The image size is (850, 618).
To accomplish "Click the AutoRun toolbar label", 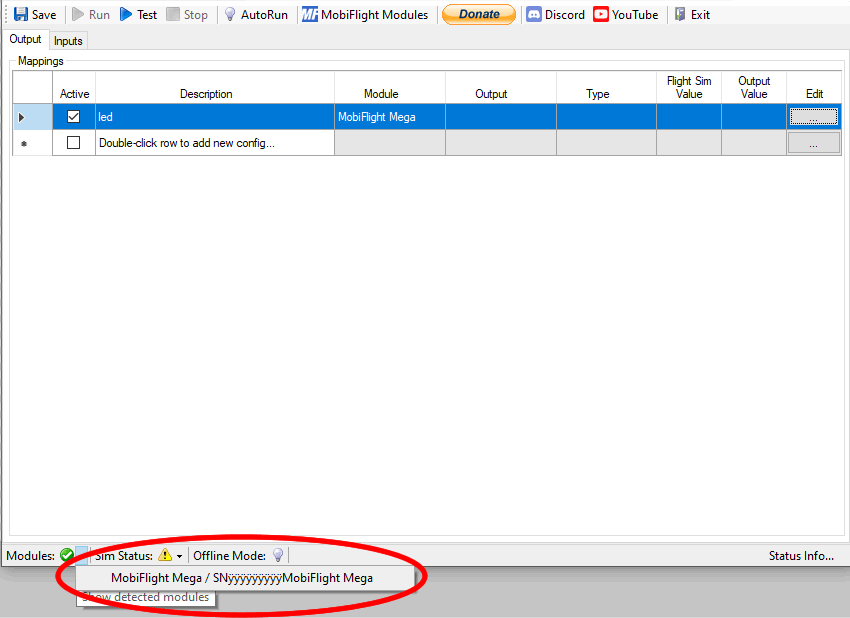I will tap(264, 15).
